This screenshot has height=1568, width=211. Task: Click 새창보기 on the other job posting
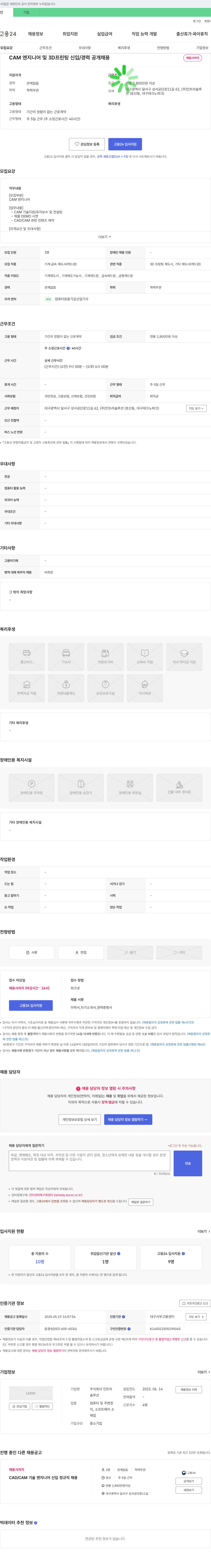pos(189,1490)
